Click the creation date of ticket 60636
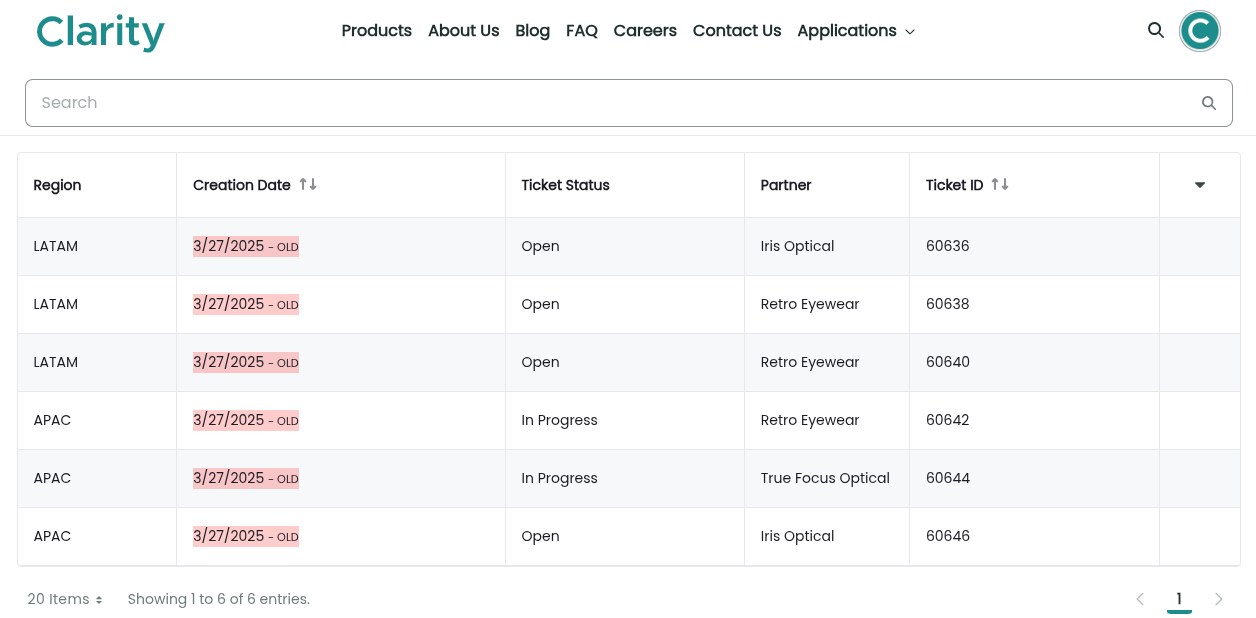The width and height of the screenshot is (1256, 618). (246, 246)
